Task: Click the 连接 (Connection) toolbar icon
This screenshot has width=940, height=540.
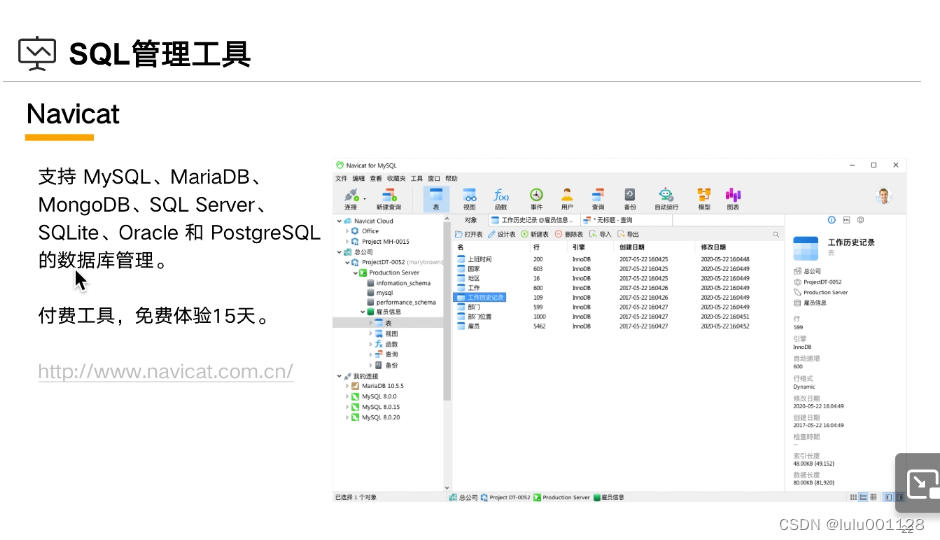Action: [x=351, y=198]
